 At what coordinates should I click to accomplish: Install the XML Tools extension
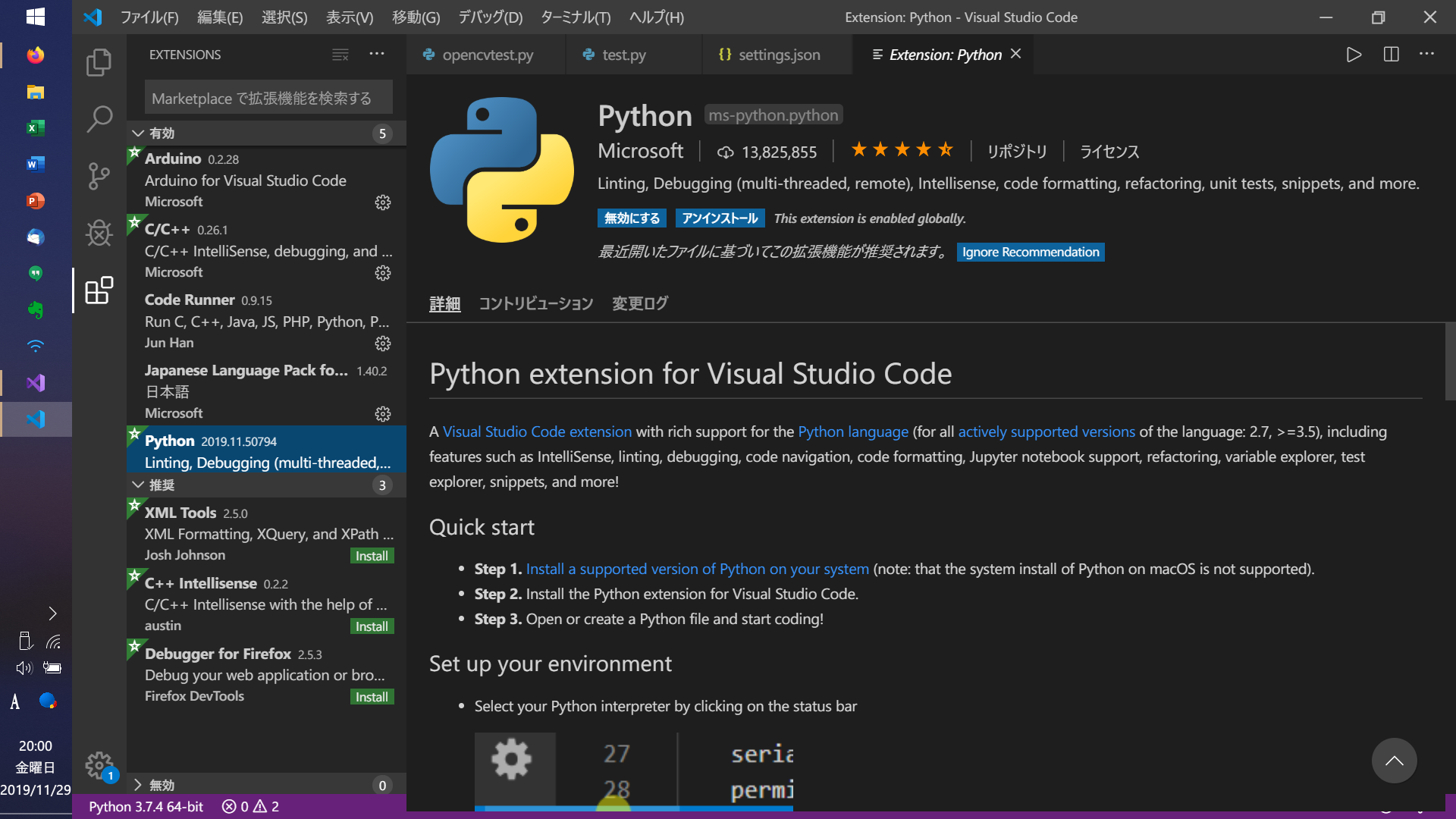(x=372, y=556)
